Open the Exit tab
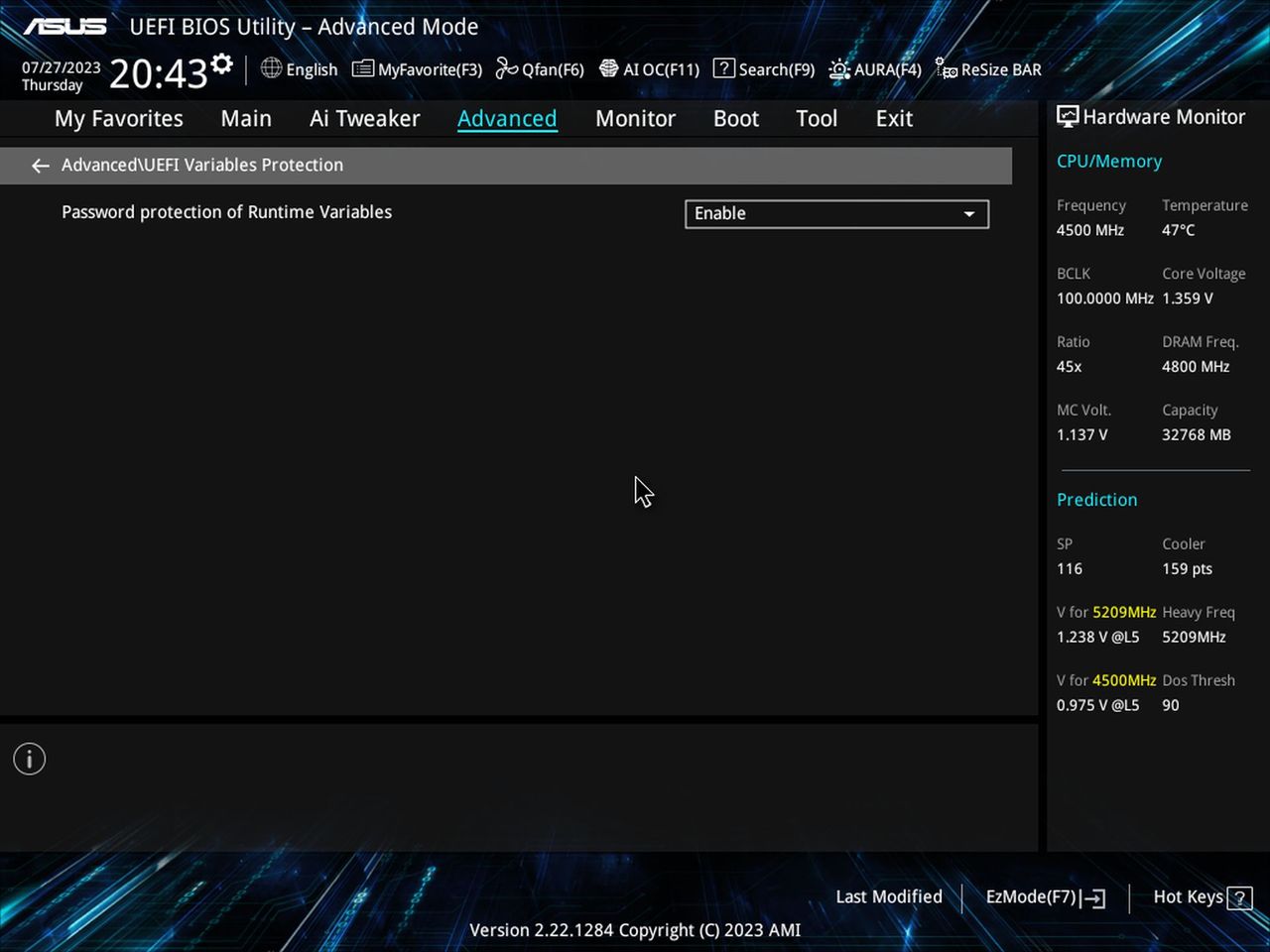The height and width of the screenshot is (952, 1270). coord(894,119)
